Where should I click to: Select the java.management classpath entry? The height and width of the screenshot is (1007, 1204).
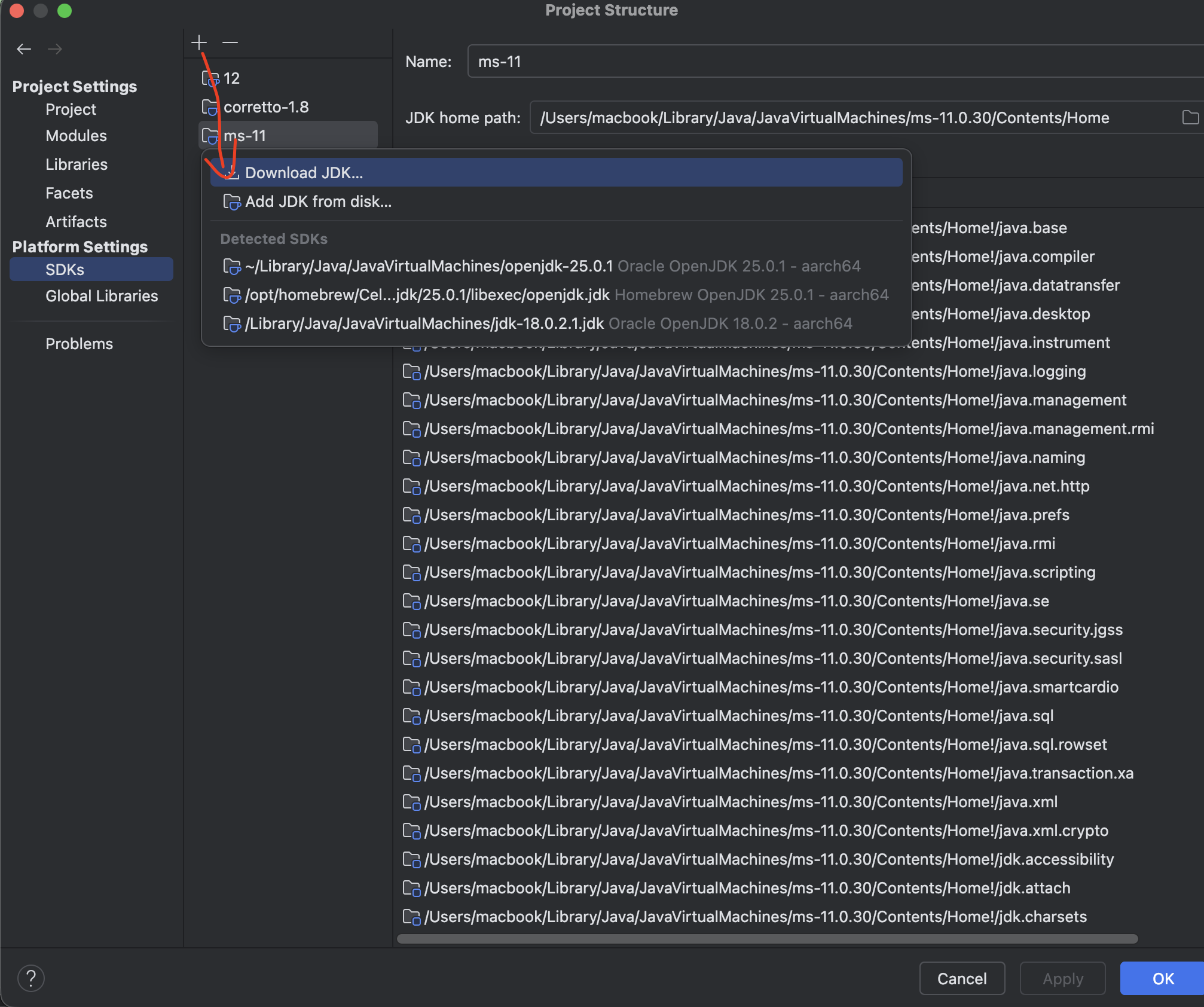pyautogui.click(x=765, y=400)
